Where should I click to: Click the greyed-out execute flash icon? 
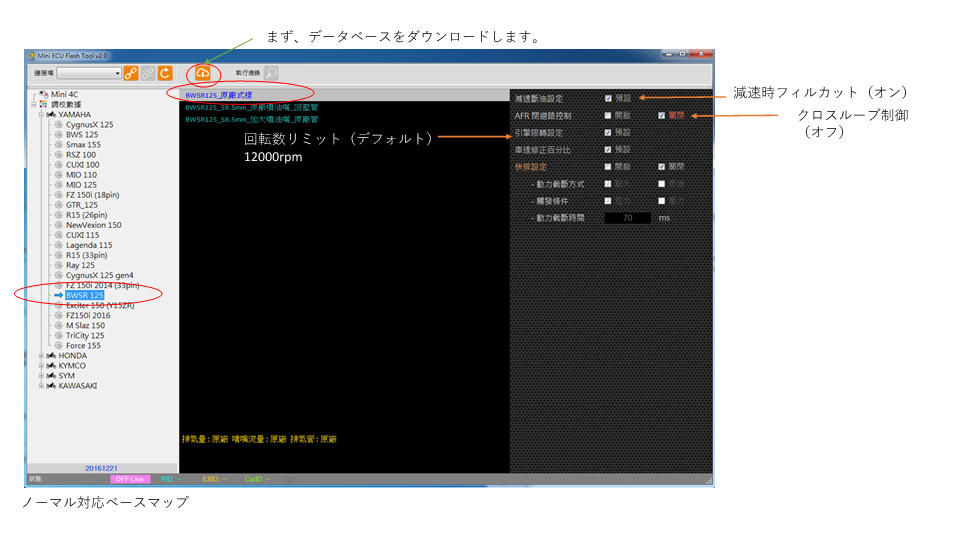(271, 73)
